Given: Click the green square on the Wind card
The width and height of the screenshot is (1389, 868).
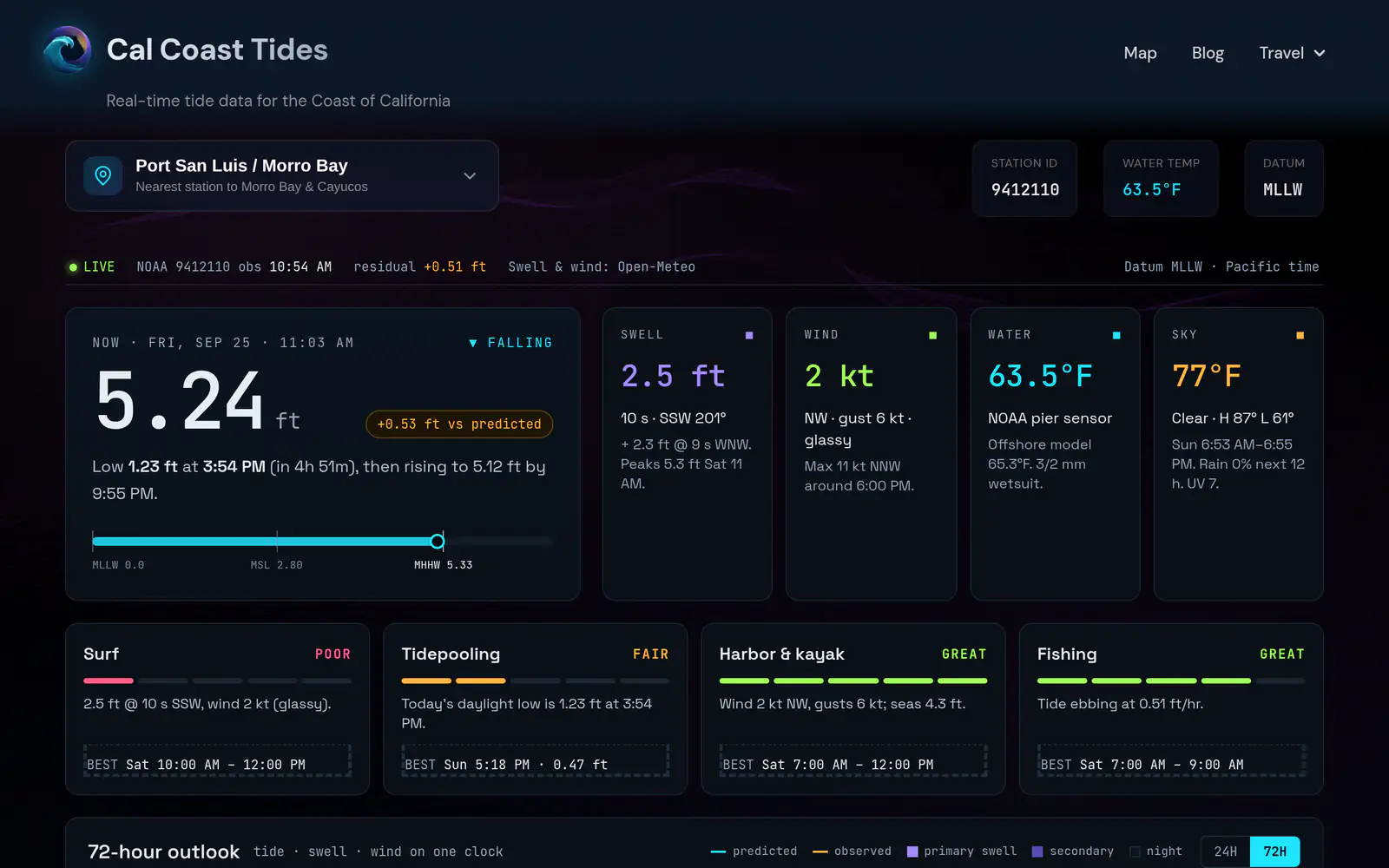Looking at the screenshot, I should click(x=933, y=335).
